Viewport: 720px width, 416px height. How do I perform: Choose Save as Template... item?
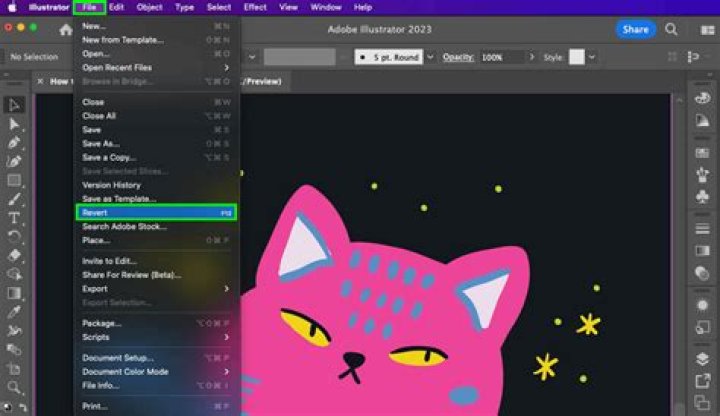point(156,199)
